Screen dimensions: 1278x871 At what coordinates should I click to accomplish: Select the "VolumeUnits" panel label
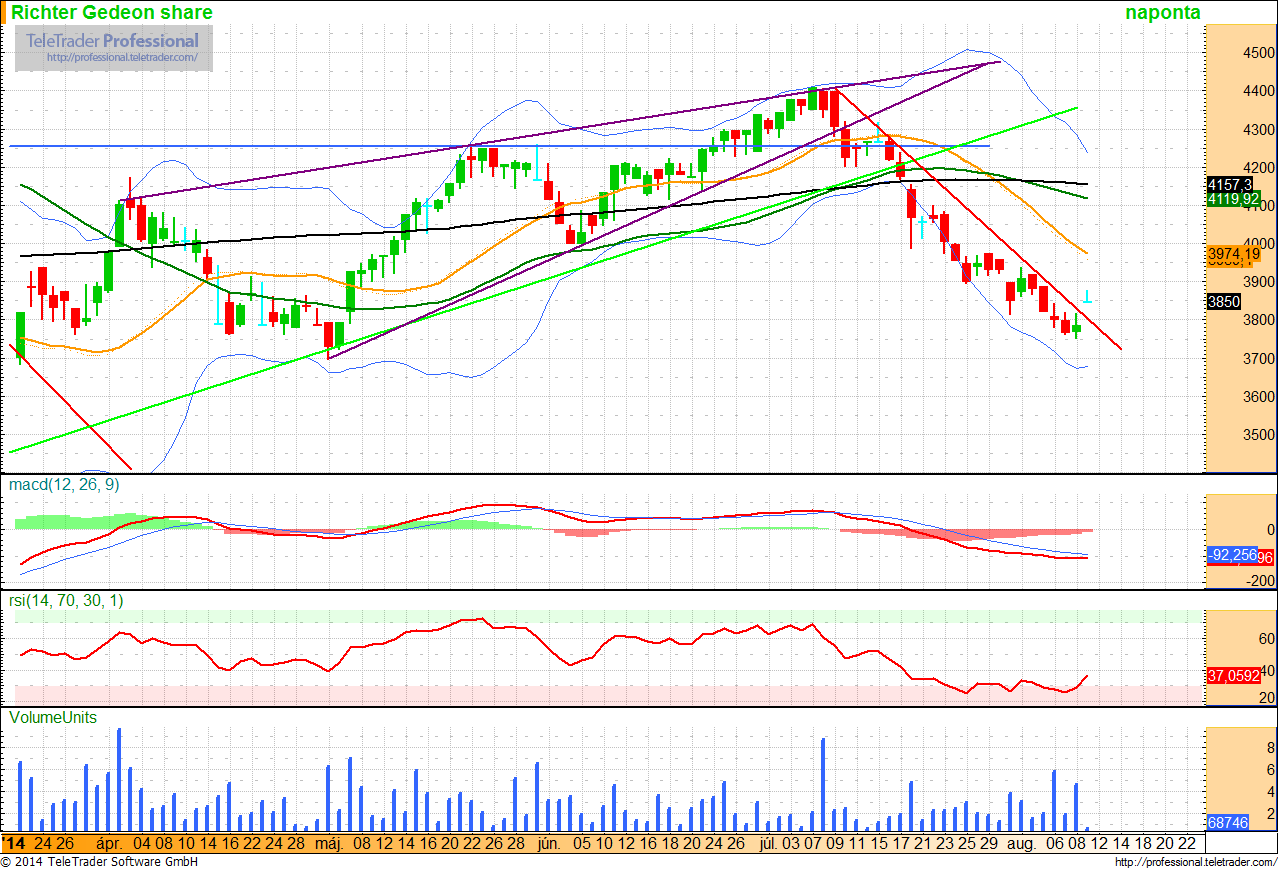click(x=52, y=717)
